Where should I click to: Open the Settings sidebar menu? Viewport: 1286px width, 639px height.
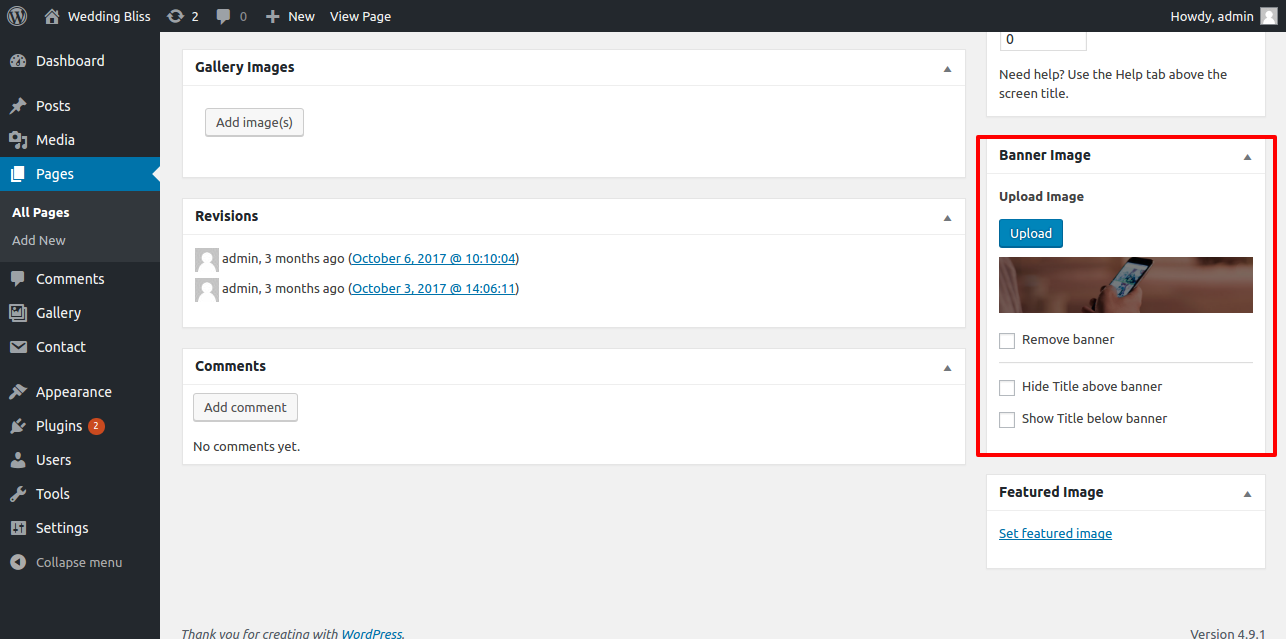click(x=62, y=528)
